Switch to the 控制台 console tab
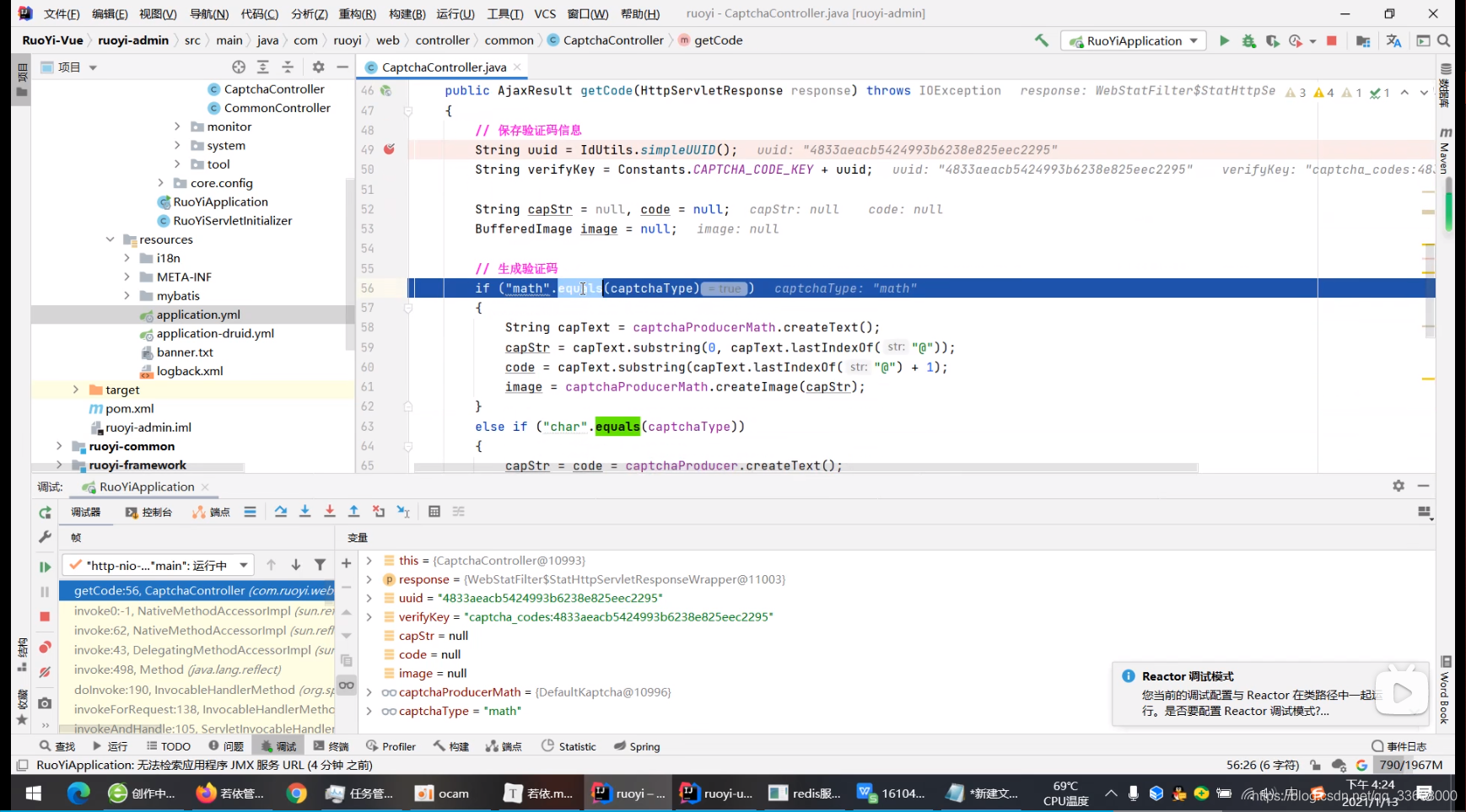Screen dimensions: 1466x812 coord(148,512)
